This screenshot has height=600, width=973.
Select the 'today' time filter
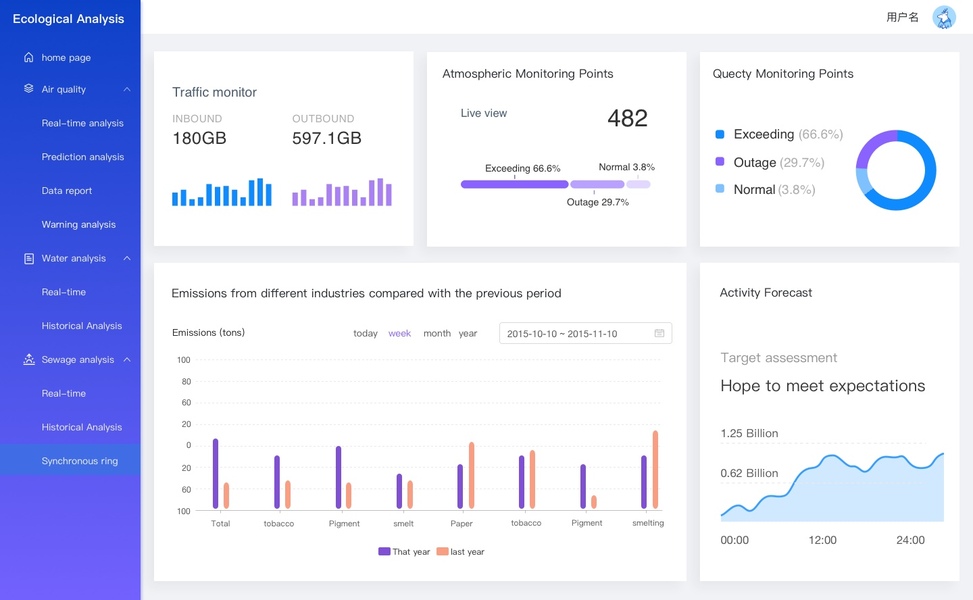(365, 333)
